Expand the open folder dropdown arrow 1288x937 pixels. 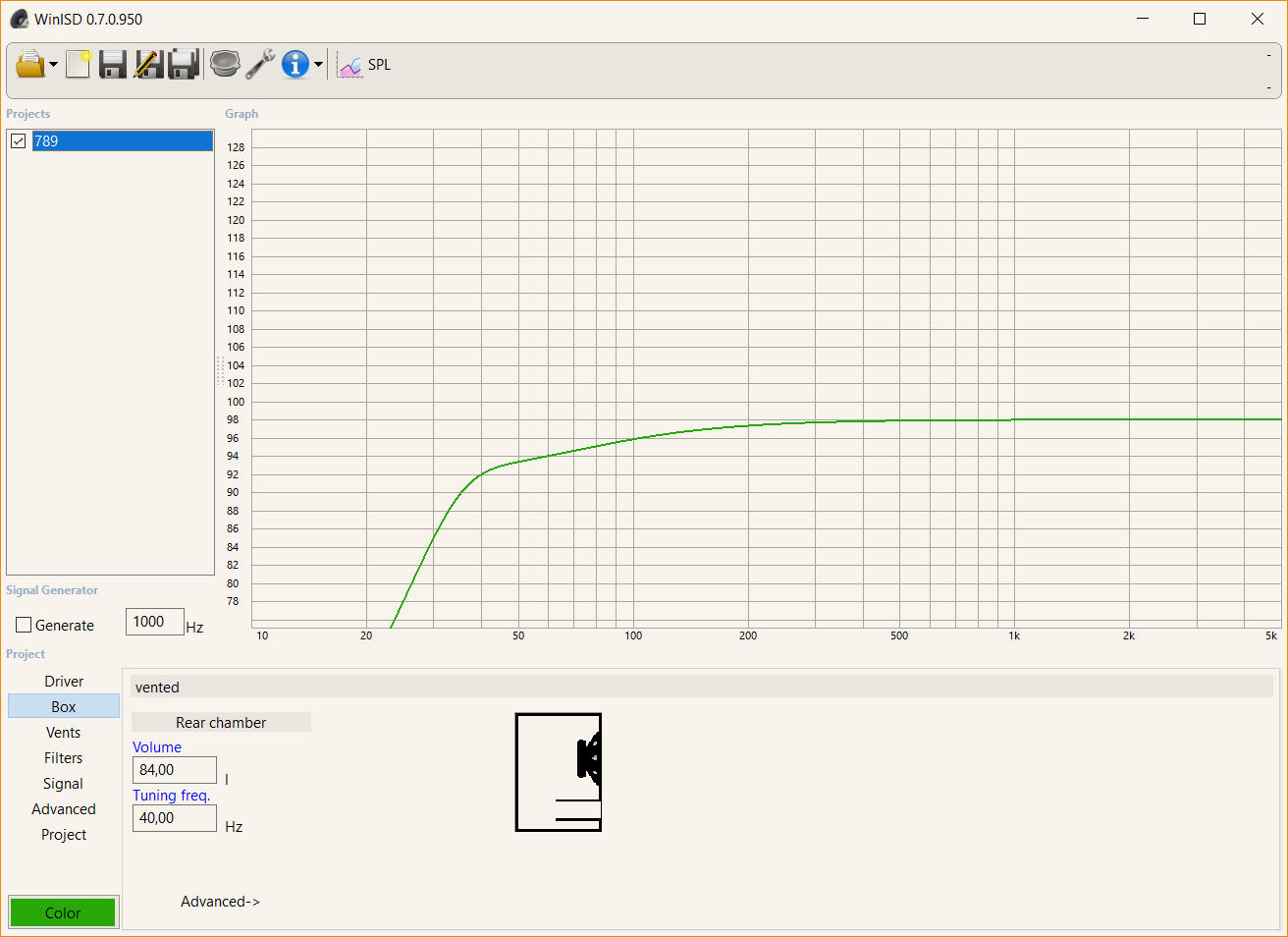(53, 66)
